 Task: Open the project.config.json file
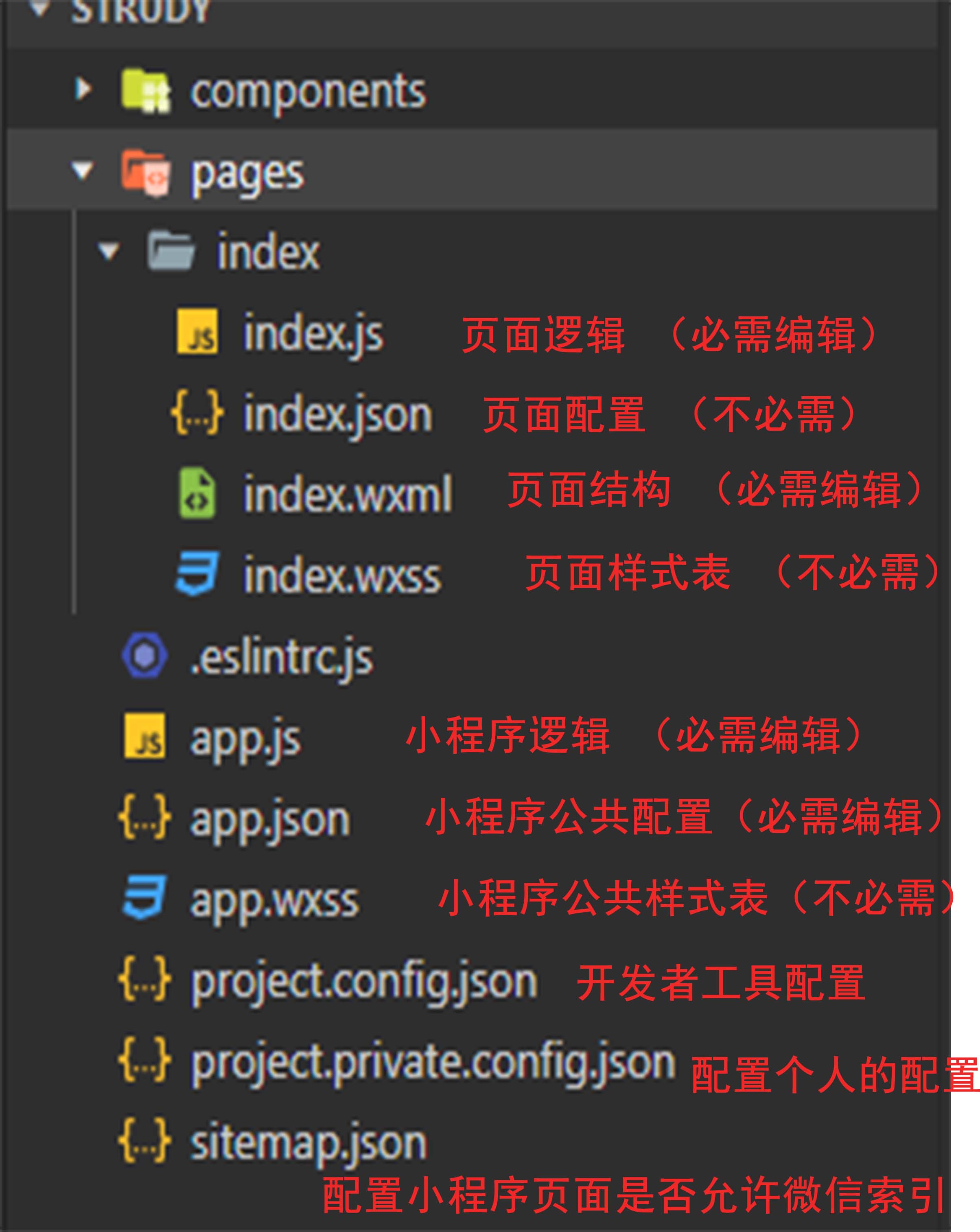click(x=364, y=983)
